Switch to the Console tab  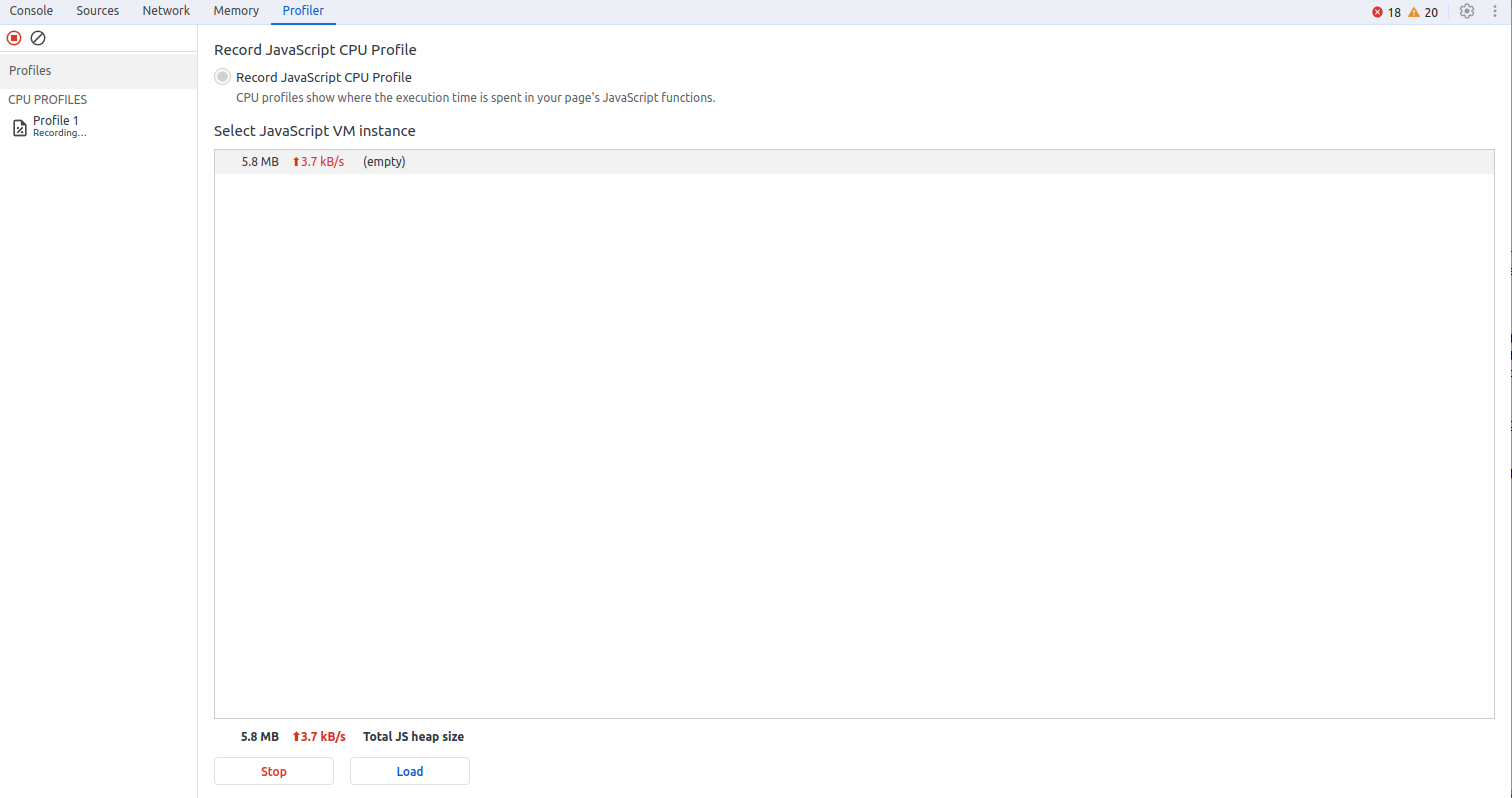(31, 11)
